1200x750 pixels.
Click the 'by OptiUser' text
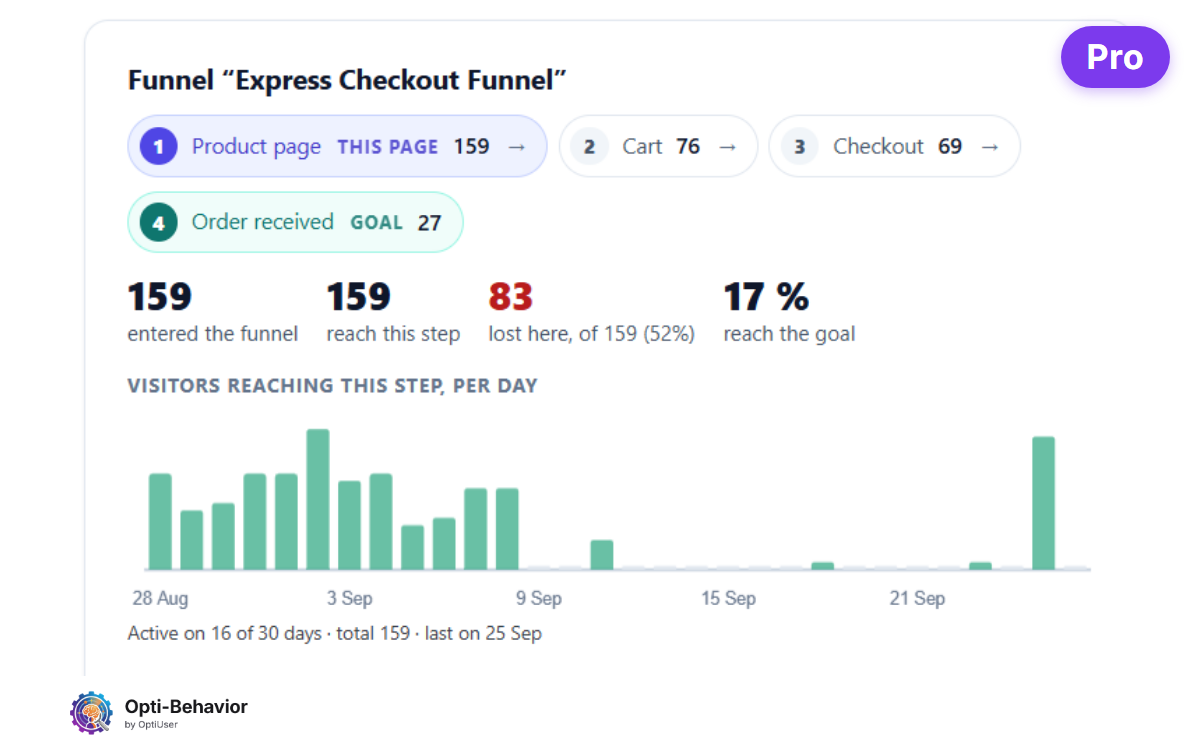[x=151, y=725]
